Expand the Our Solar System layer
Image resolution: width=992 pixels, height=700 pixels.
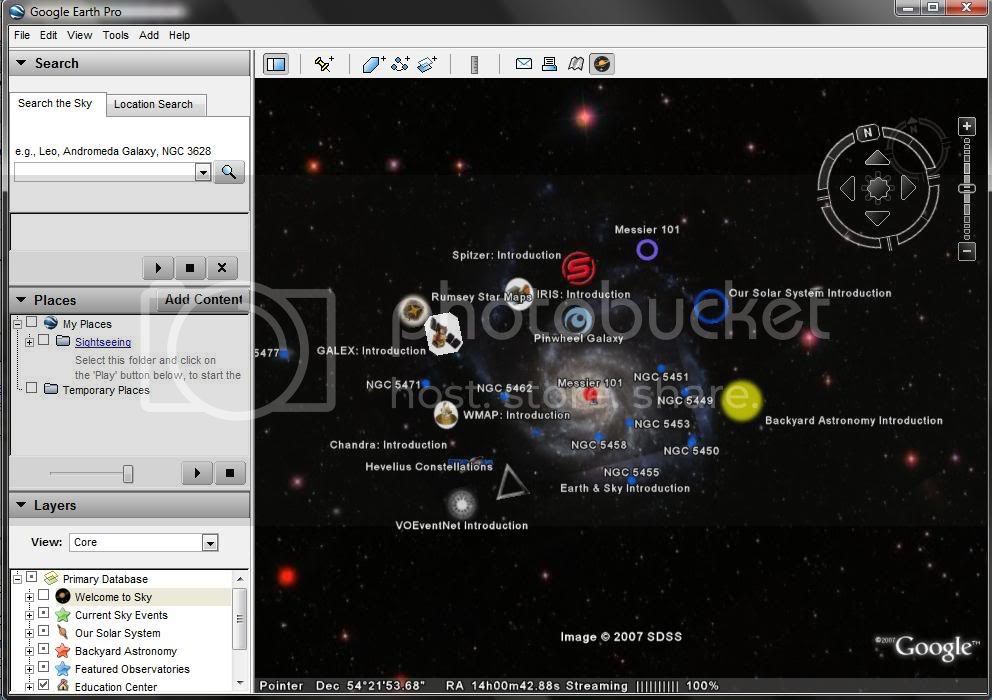[29, 633]
